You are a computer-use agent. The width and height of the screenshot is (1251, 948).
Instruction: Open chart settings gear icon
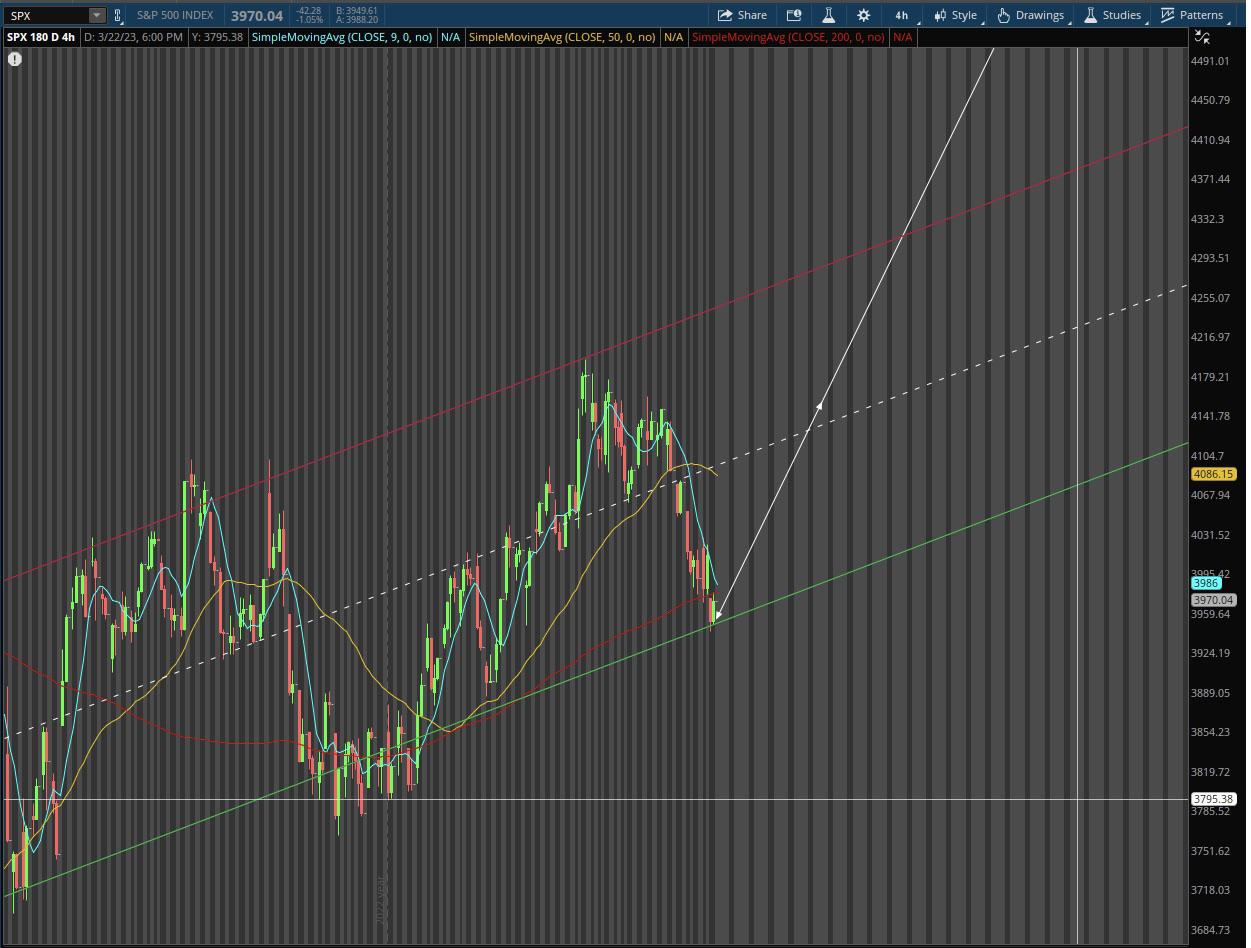click(x=863, y=15)
